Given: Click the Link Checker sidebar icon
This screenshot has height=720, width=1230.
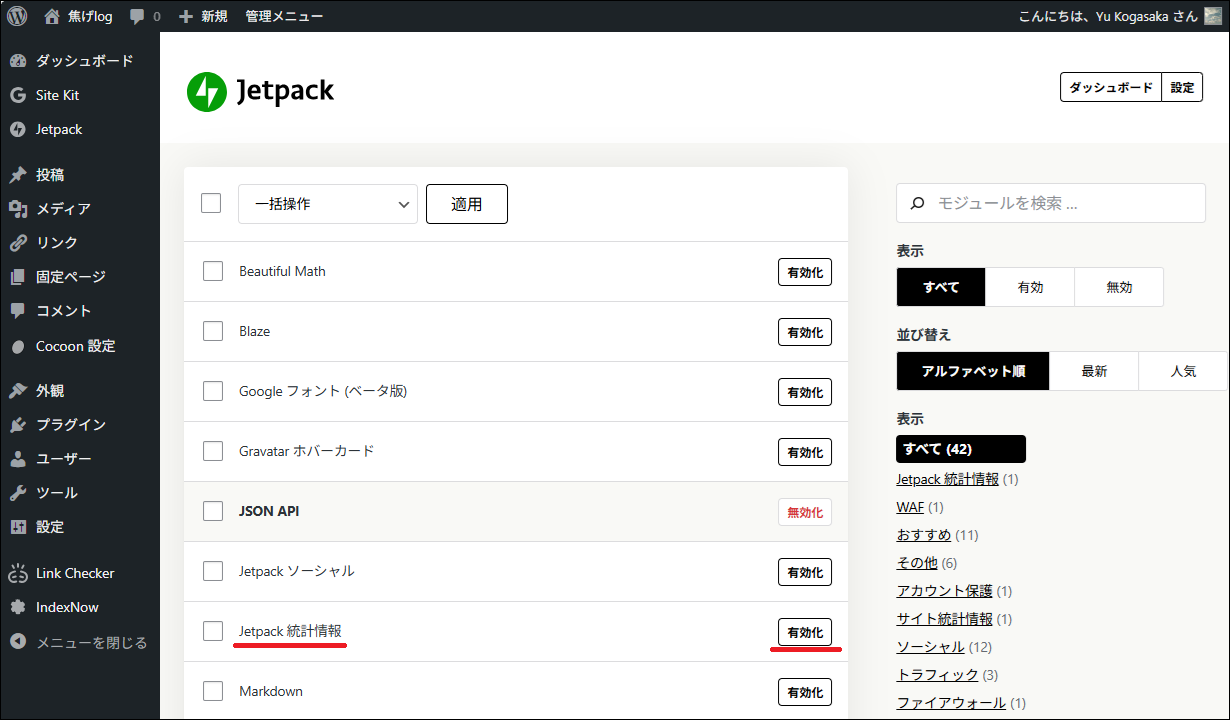Looking at the screenshot, I should (x=17, y=573).
